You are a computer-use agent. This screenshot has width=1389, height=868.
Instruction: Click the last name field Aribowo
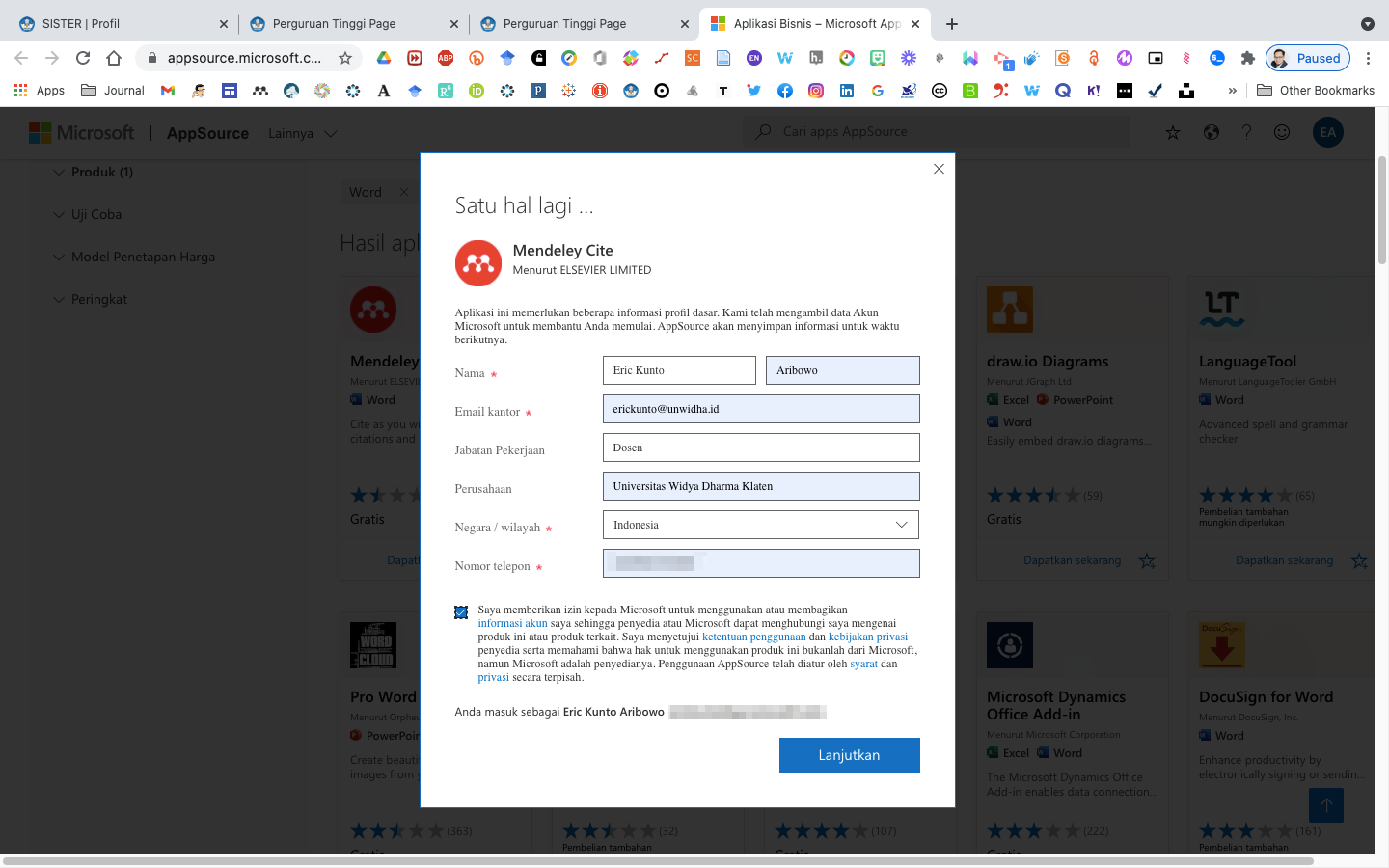(843, 370)
